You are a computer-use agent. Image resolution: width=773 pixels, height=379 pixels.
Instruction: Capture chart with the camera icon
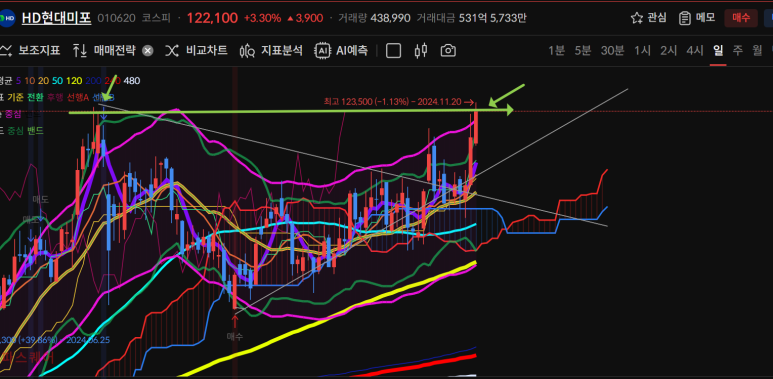tap(448, 50)
